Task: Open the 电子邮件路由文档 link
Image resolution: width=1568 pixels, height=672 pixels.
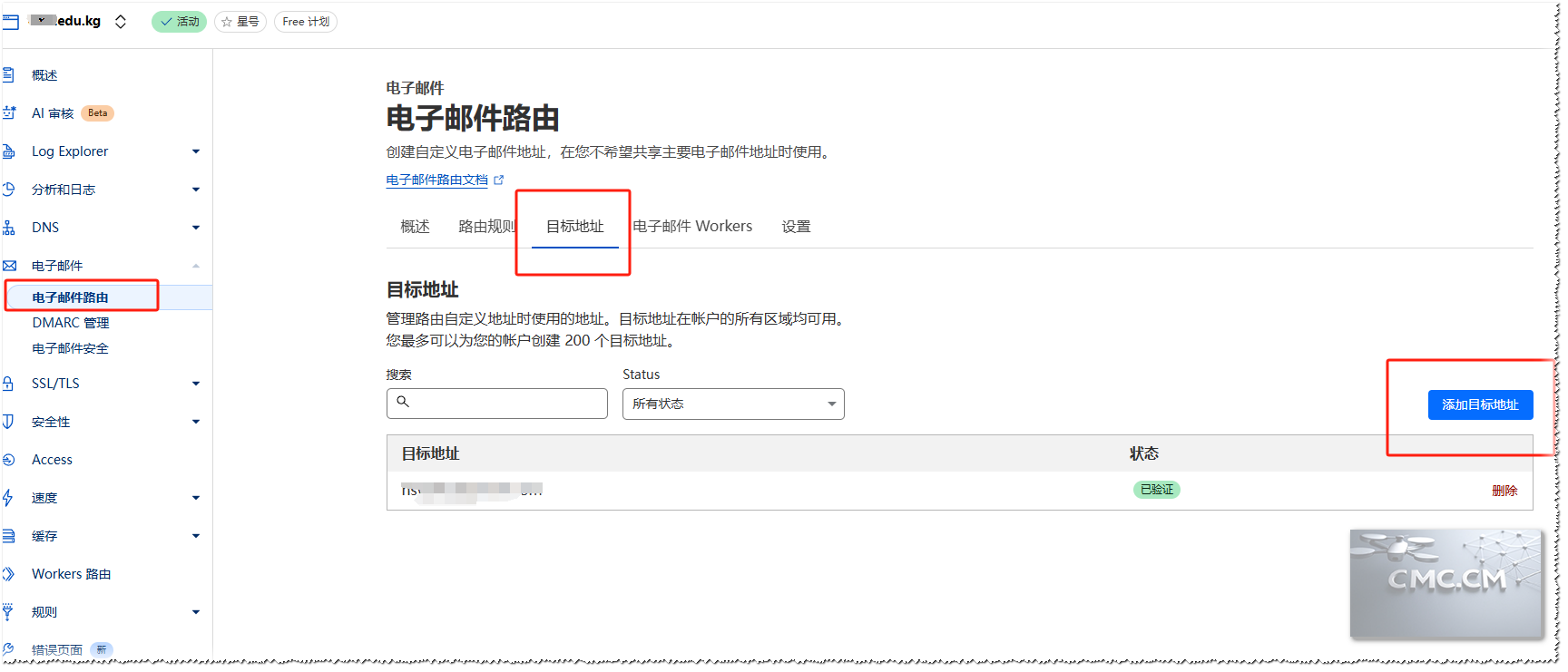Action: point(436,180)
